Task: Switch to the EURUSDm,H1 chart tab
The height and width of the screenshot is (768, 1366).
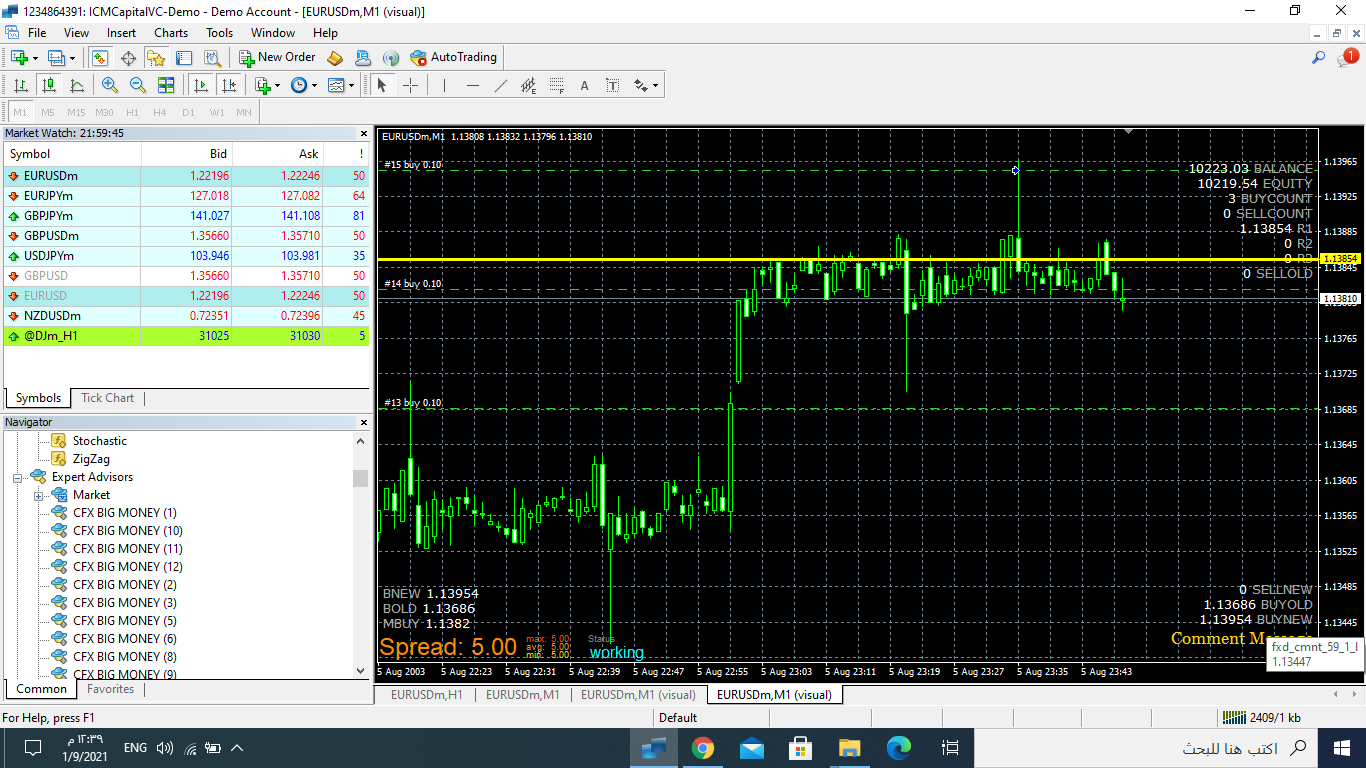Action: 426,694
